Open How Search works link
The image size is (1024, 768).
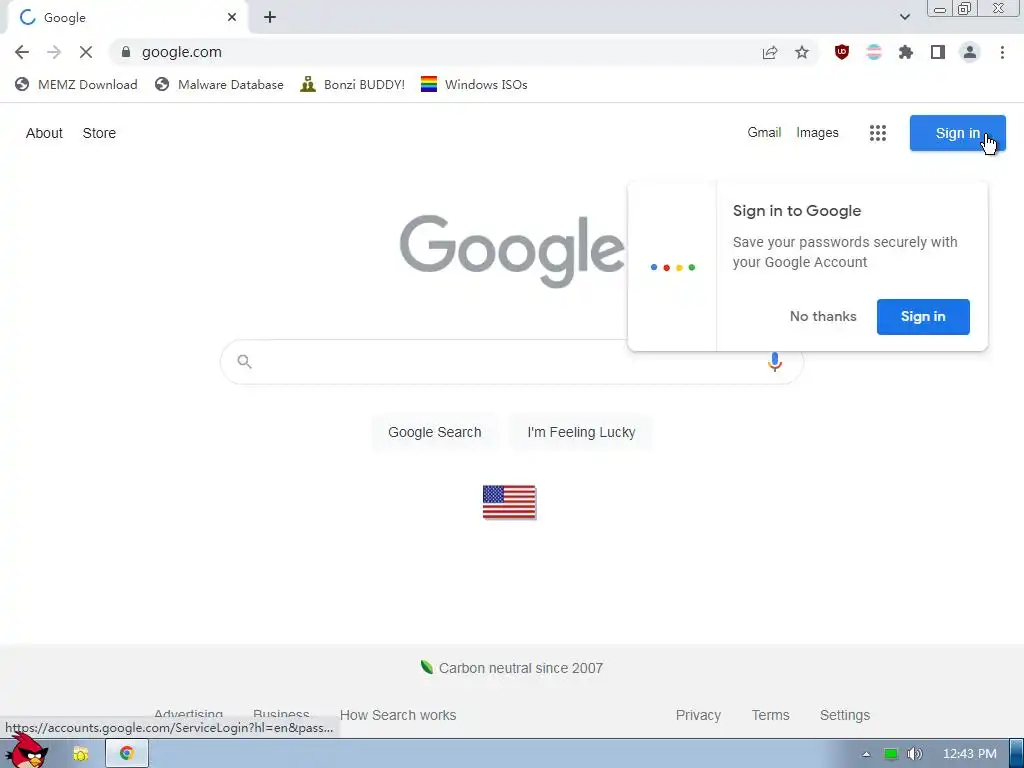pos(398,715)
